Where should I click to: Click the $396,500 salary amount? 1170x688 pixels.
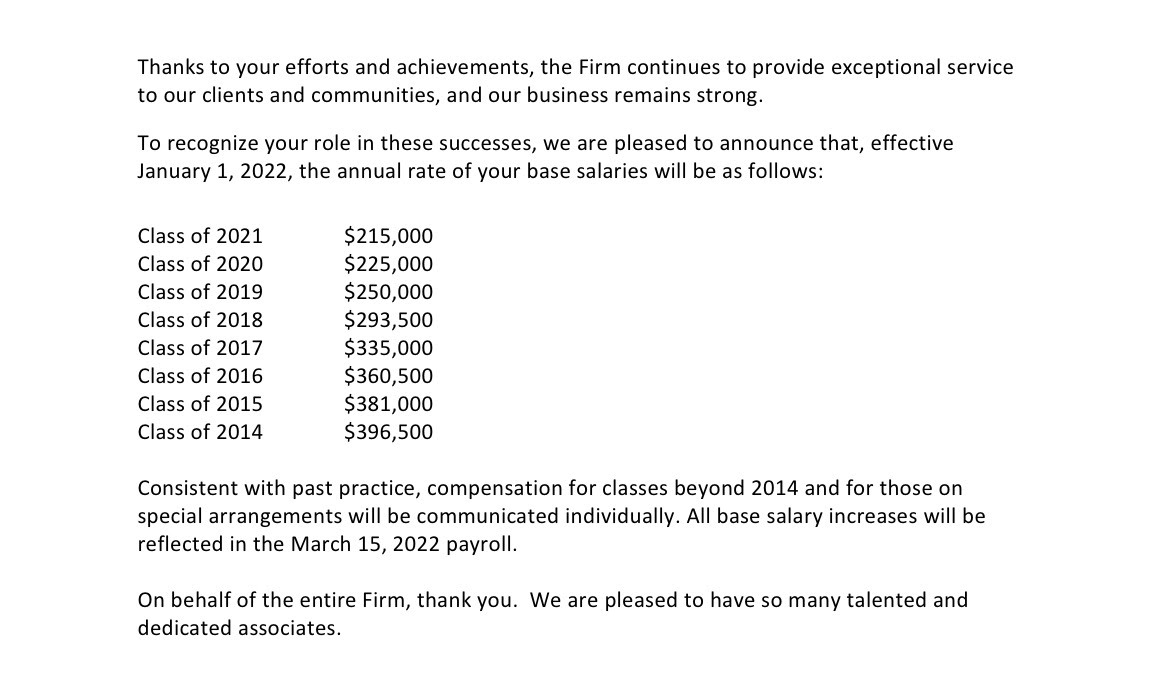click(x=388, y=432)
